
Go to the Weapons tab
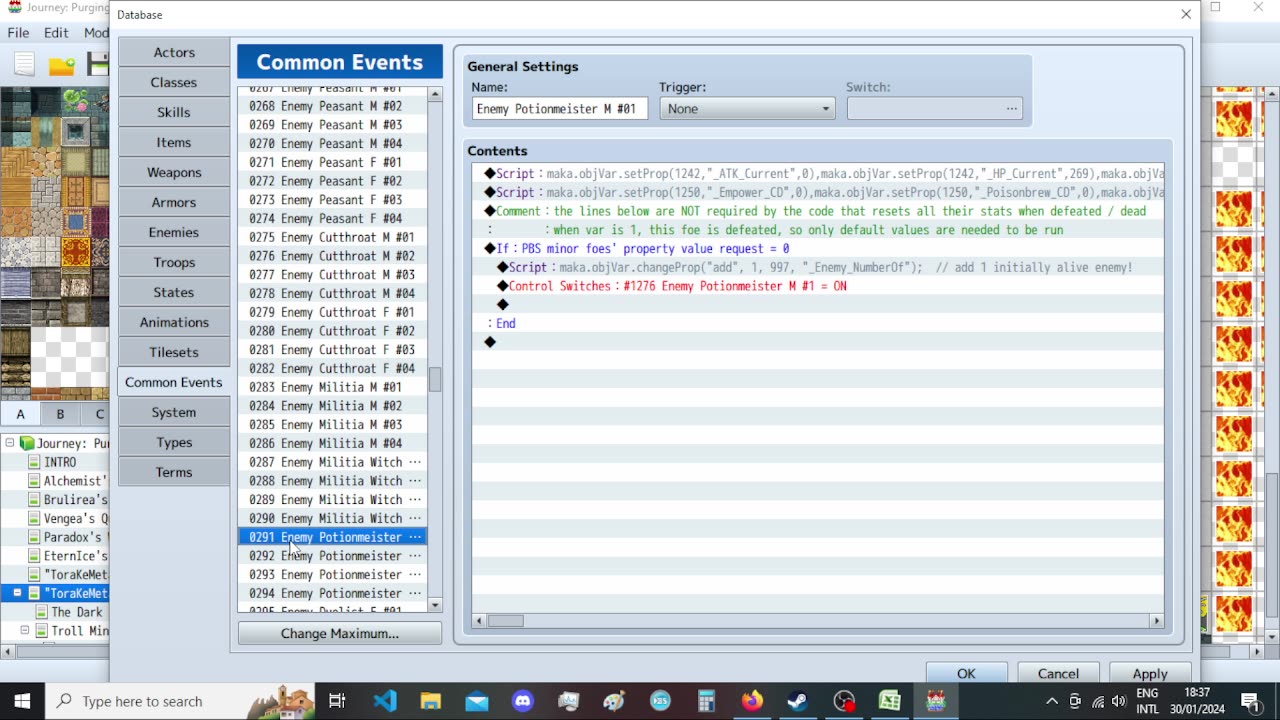(x=174, y=172)
